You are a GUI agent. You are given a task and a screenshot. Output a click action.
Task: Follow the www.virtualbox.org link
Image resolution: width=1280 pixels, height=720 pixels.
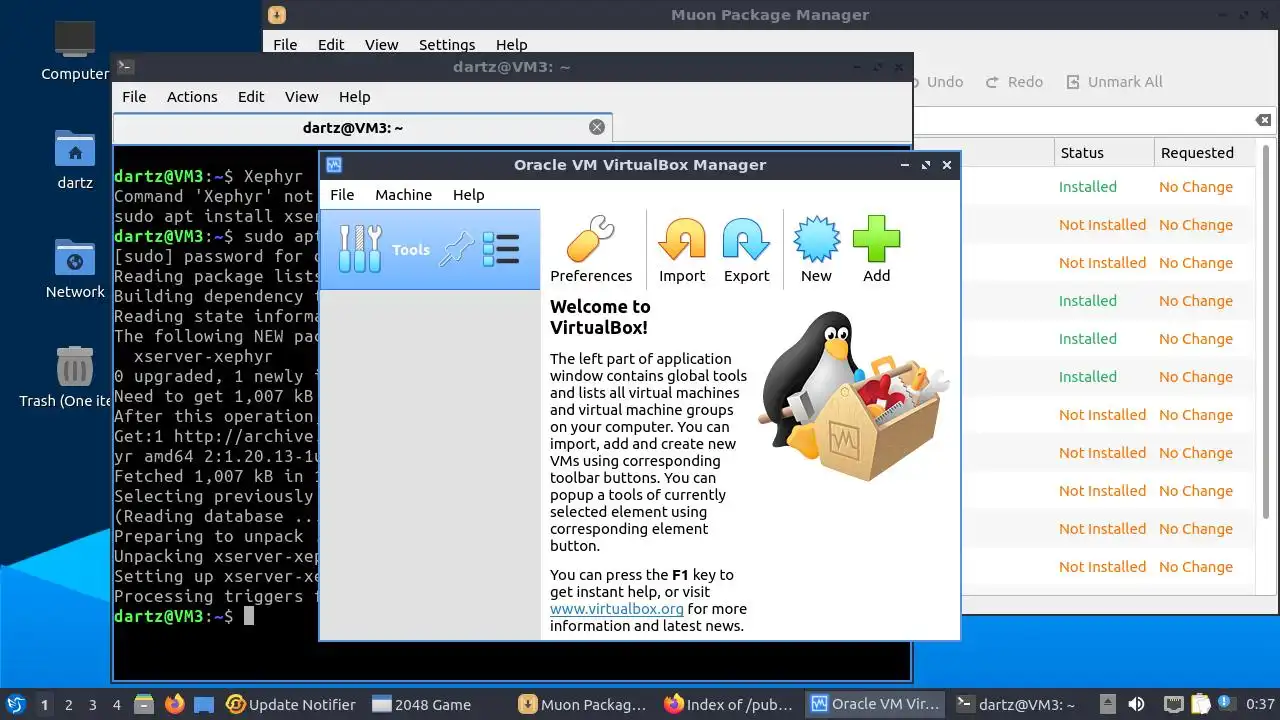(x=617, y=608)
